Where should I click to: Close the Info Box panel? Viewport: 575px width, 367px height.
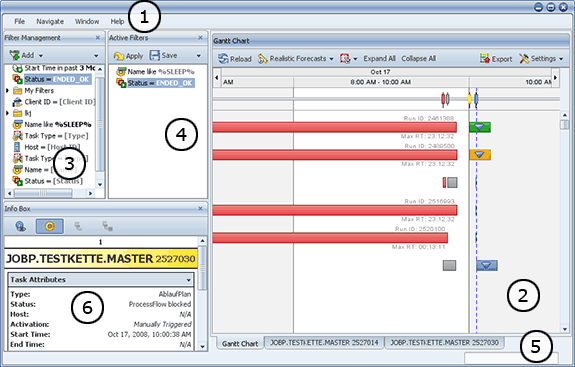pos(200,208)
